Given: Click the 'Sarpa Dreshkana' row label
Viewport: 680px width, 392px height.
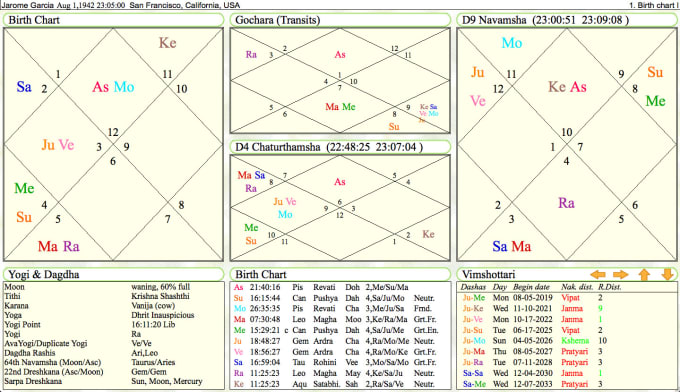Looking at the screenshot, I should (33, 382).
